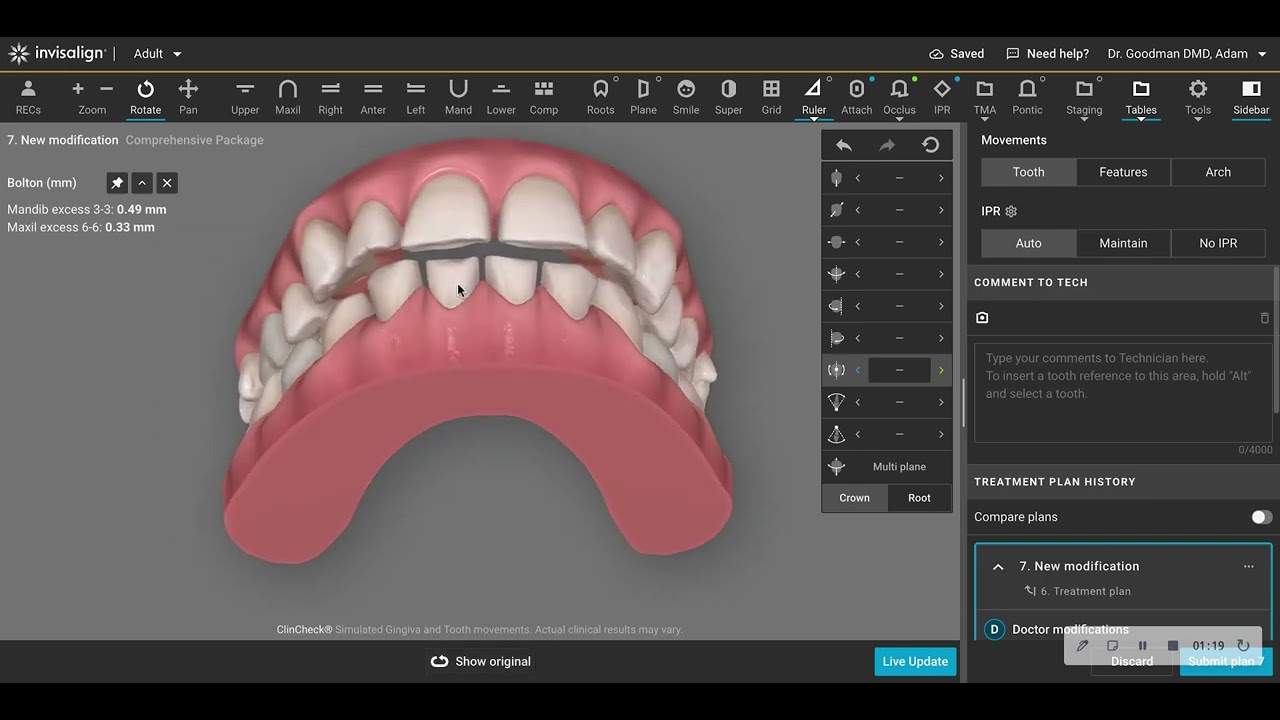
Task: Set IPR to No IPR
Action: (1218, 243)
